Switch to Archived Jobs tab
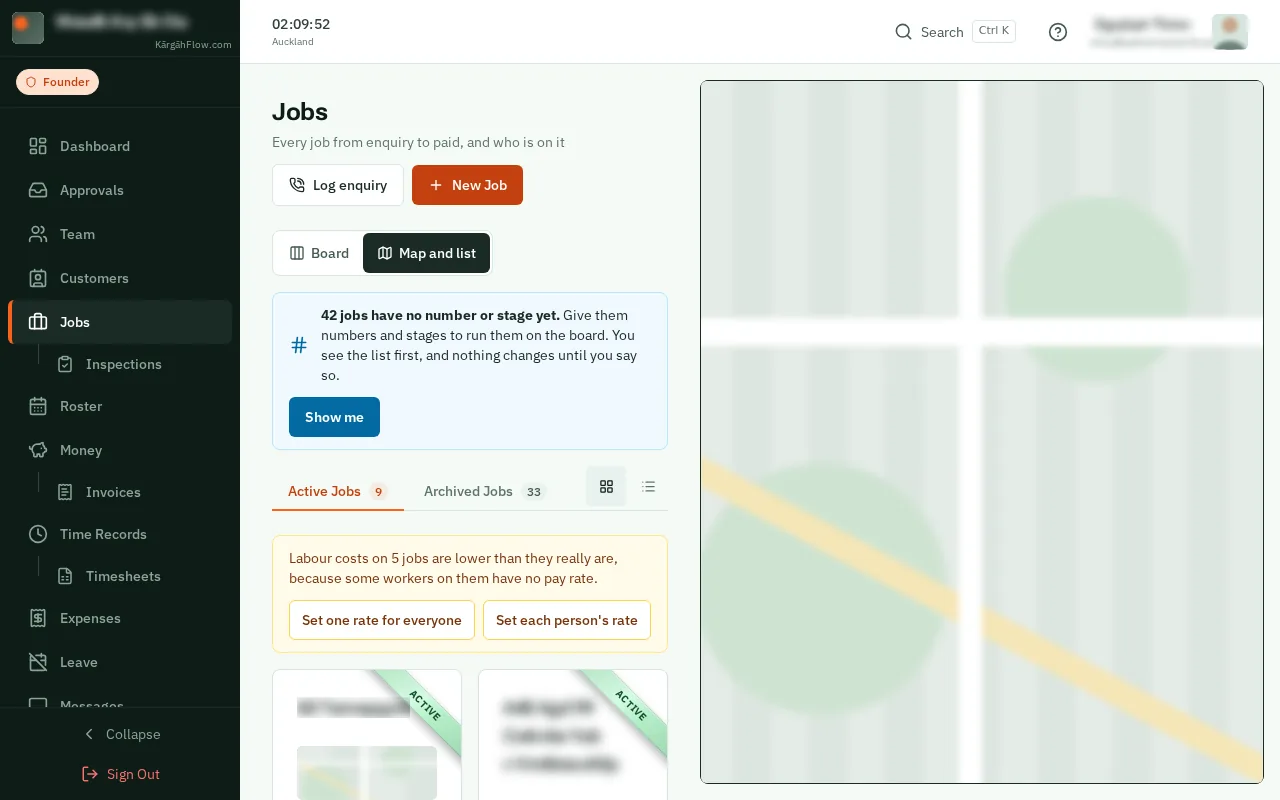This screenshot has width=1280, height=800. coord(484,491)
